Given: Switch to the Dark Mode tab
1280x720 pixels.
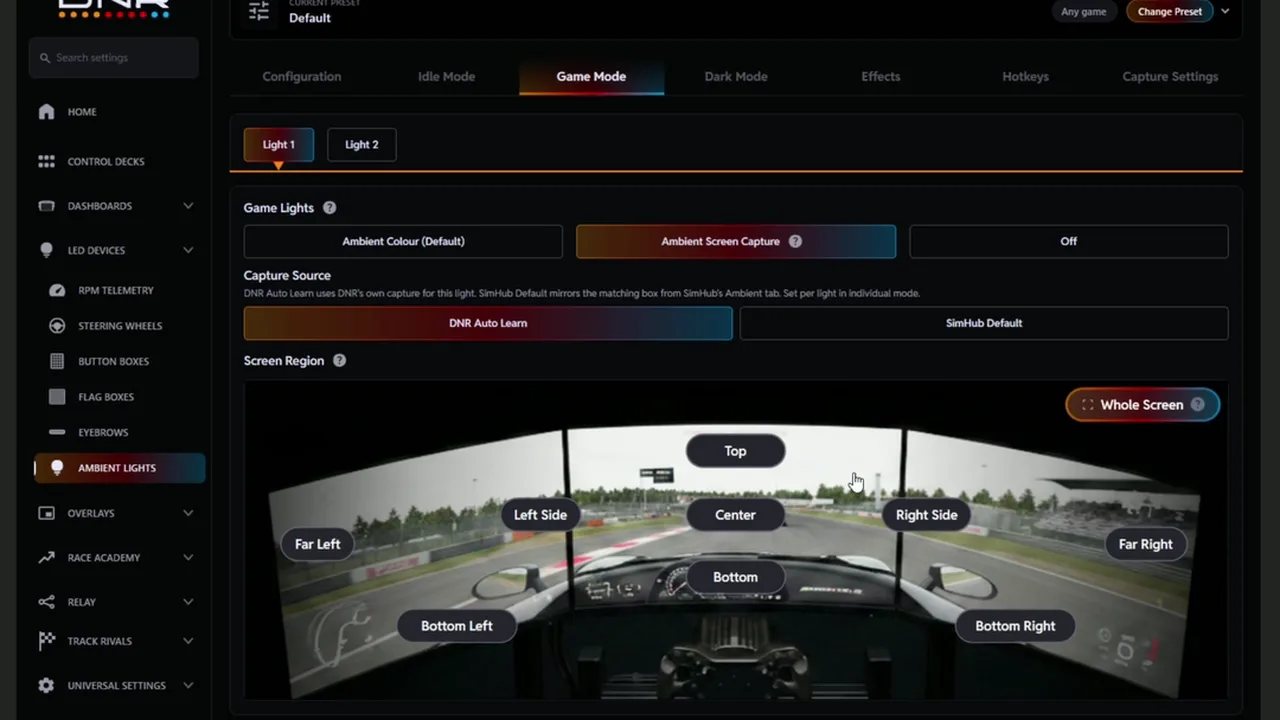Looking at the screenshot, I should tap(736, 76).
